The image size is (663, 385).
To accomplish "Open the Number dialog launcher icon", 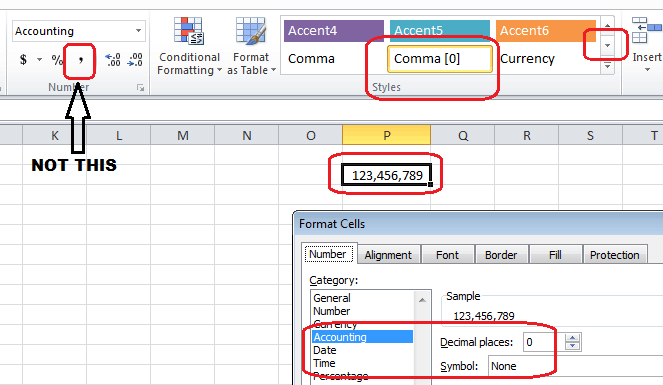I will [x=140, y=87].
